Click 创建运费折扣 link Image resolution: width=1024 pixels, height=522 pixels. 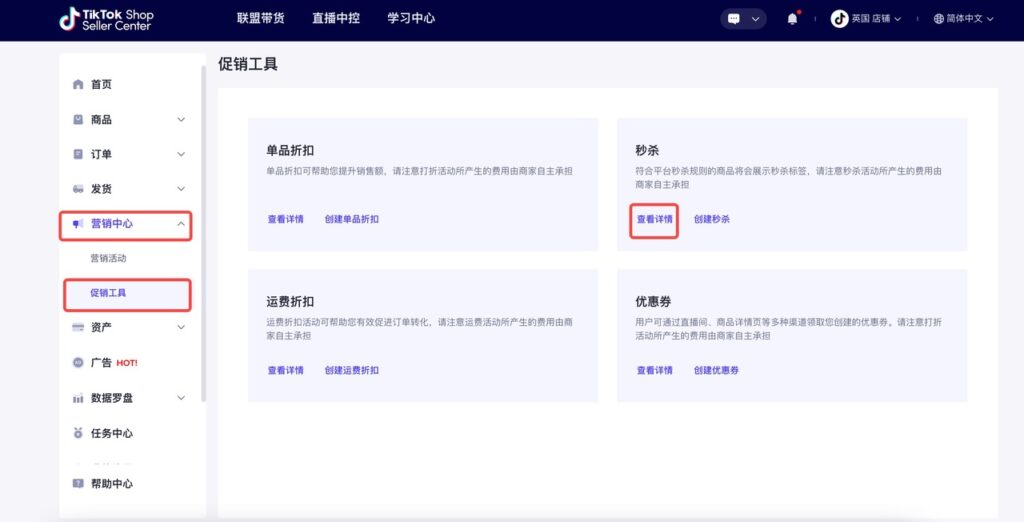(351, 370)
